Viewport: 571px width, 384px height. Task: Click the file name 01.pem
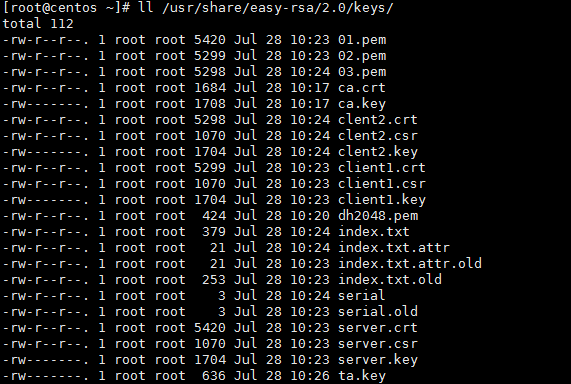click(362, 40)
